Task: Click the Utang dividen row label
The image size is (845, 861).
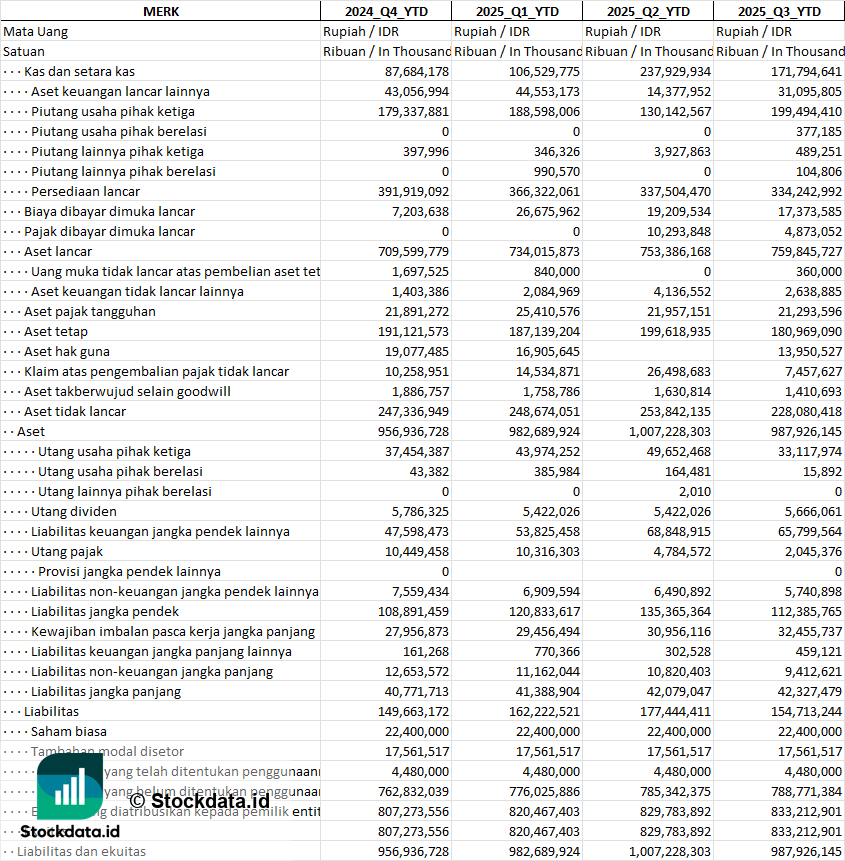Action: point(74,511)
